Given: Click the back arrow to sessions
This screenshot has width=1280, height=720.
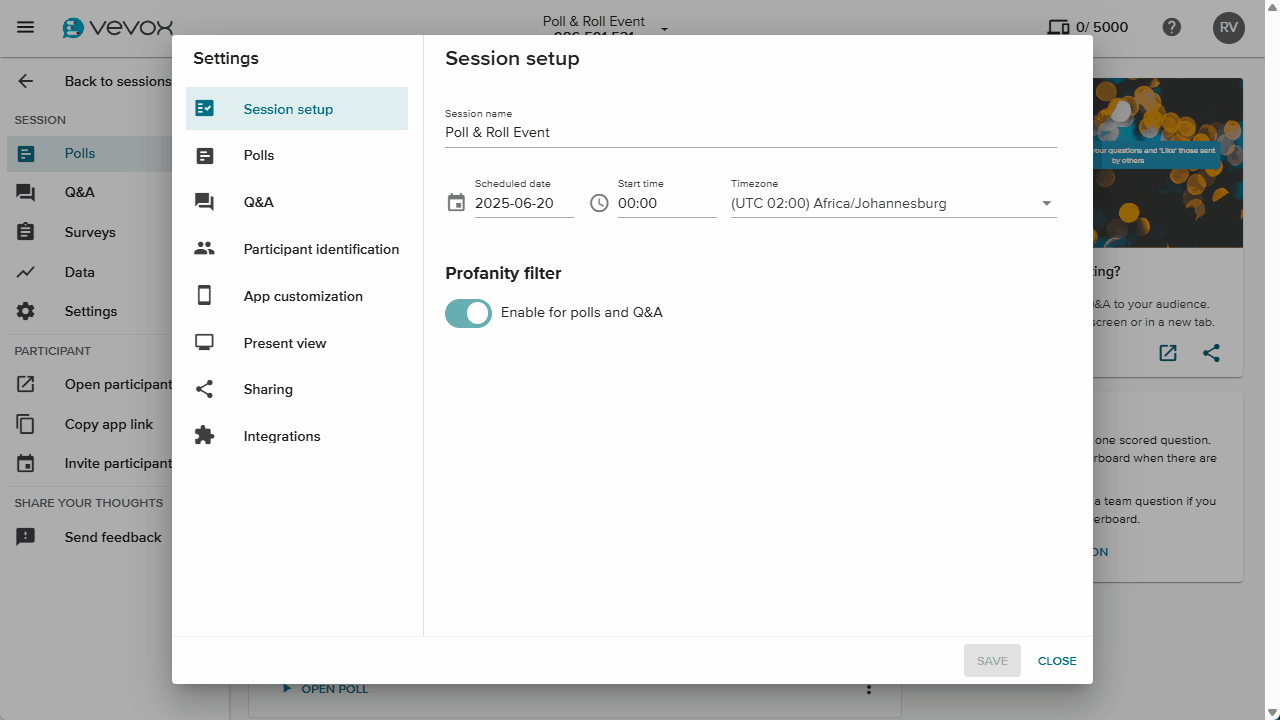Looking at the screenshot, I should tap(26, 81).
